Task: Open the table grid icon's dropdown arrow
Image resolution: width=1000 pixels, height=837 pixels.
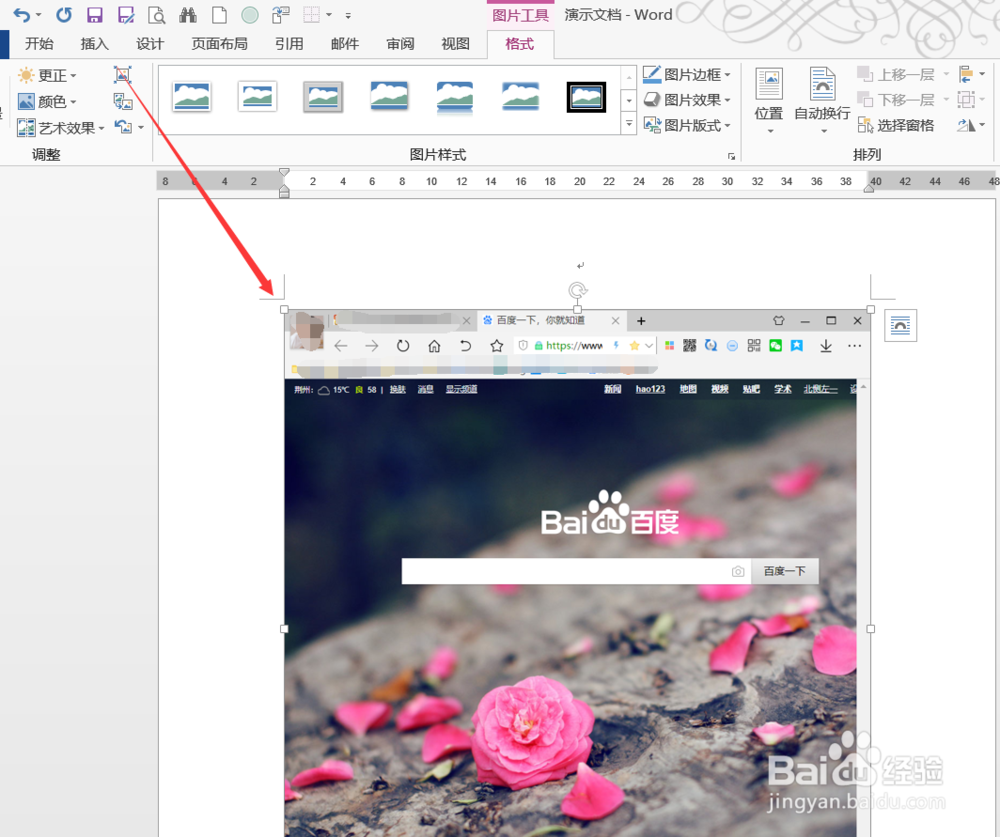Action: (x=329, y=15)
